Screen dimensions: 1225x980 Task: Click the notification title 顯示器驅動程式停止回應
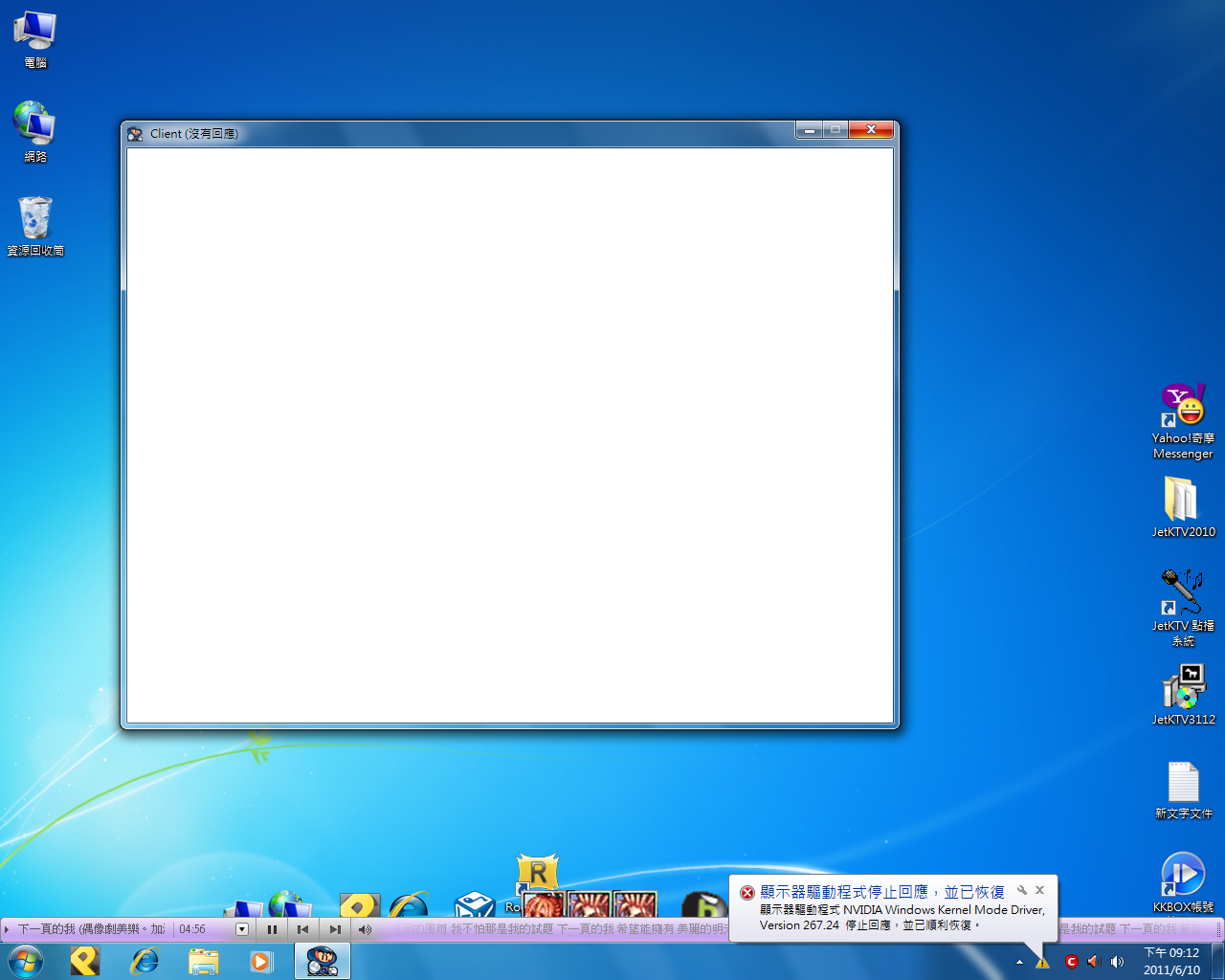tap(882, 893)
